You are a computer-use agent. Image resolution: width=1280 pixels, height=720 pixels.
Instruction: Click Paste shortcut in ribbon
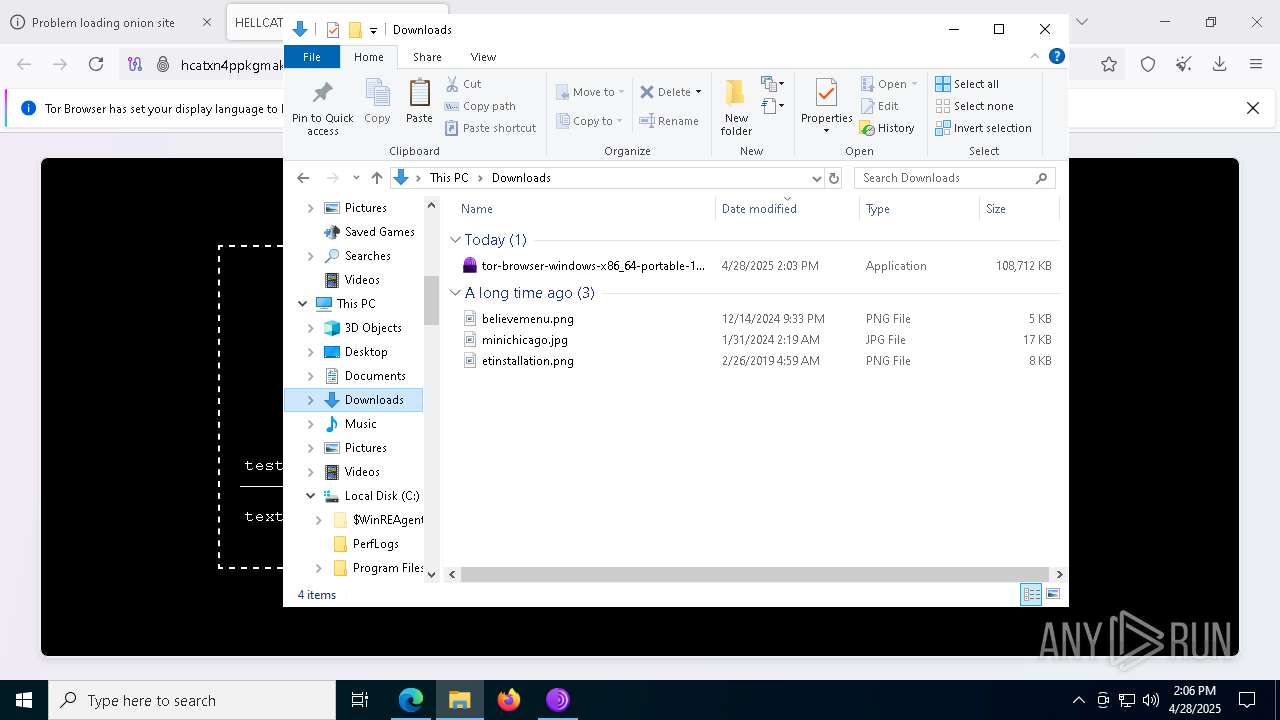click(x=490, y=128)
